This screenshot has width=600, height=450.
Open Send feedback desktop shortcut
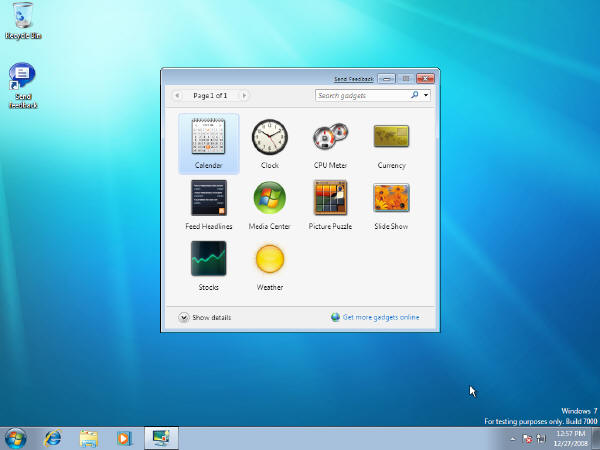pos(23,86)
